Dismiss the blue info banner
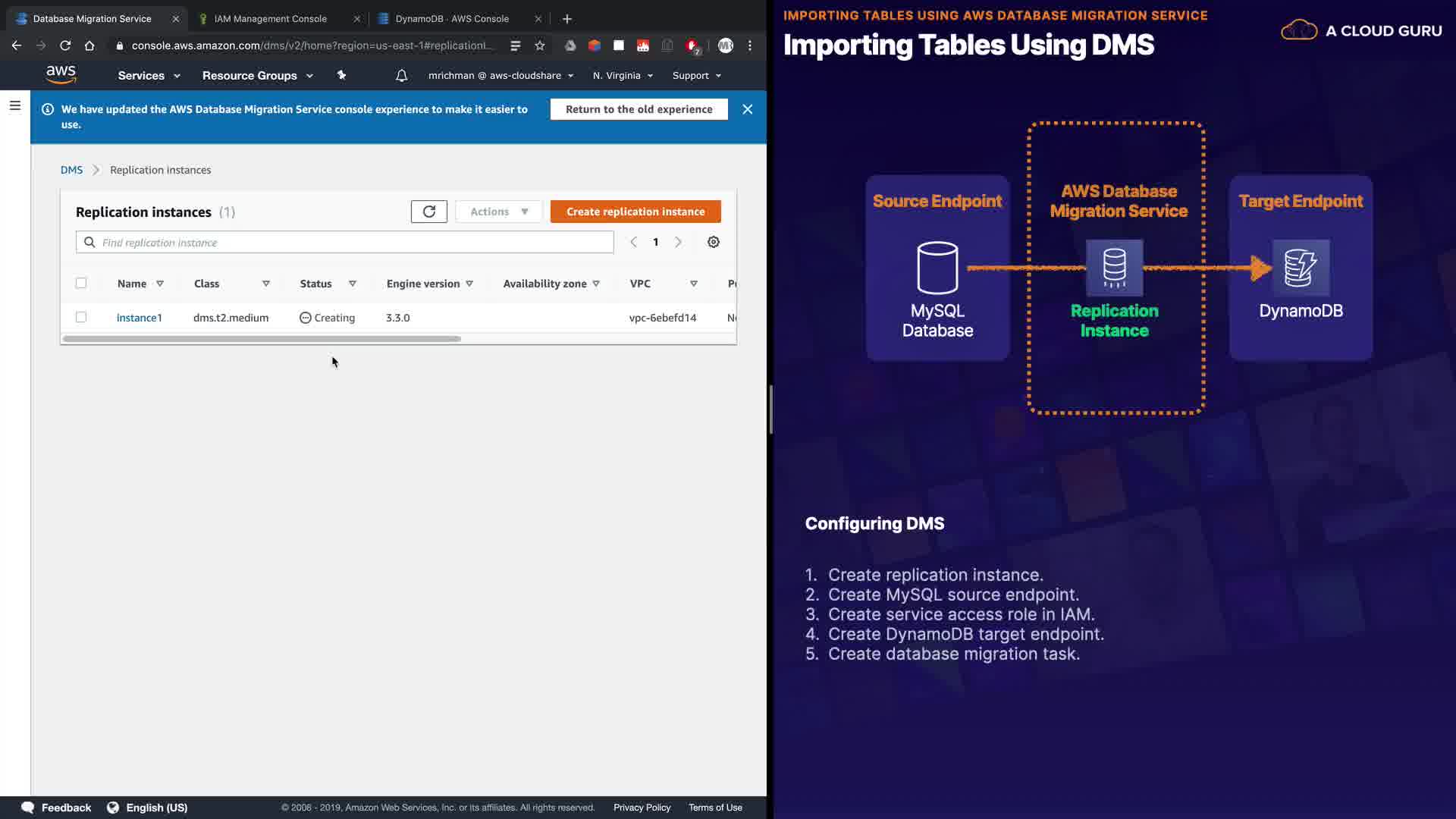Viewport: 1456px width, 819px height. click(x=747, y=109)
